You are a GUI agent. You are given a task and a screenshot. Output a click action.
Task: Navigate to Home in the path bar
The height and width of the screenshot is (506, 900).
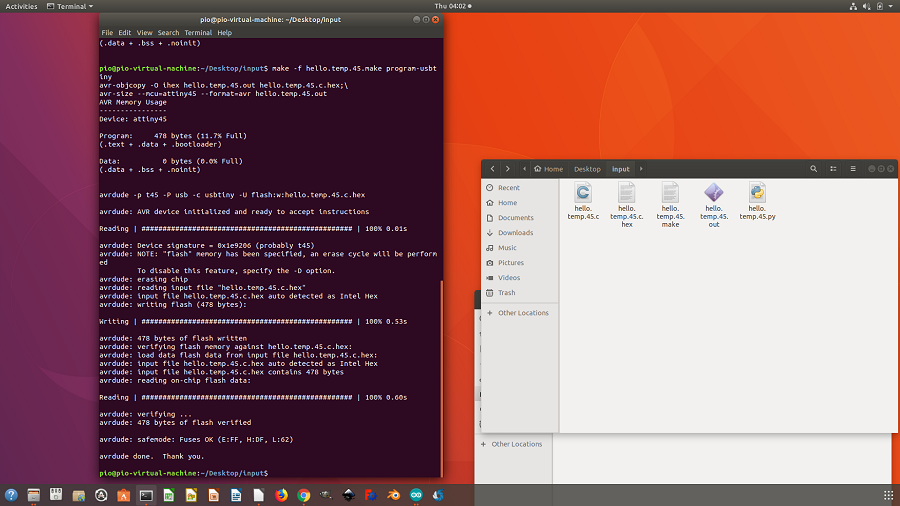coord(549,169)
